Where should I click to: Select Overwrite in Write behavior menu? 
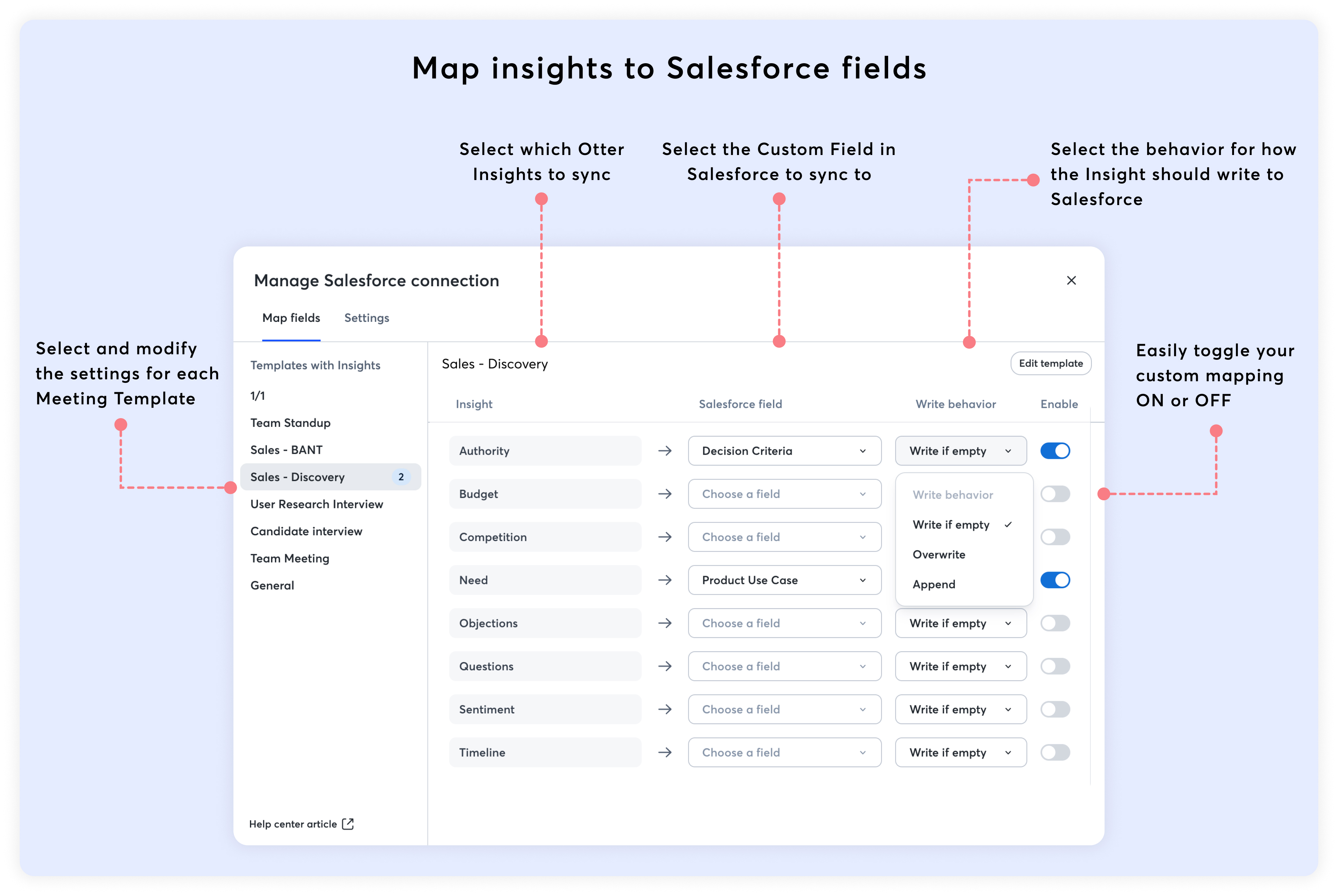point(939,554)
